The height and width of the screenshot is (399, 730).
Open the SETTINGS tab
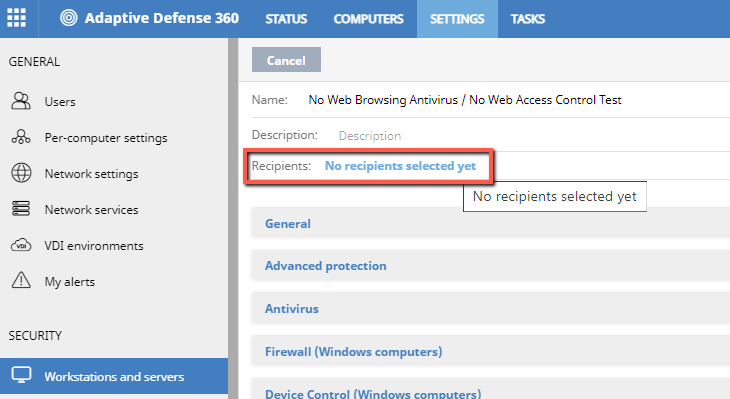(457, 19)
